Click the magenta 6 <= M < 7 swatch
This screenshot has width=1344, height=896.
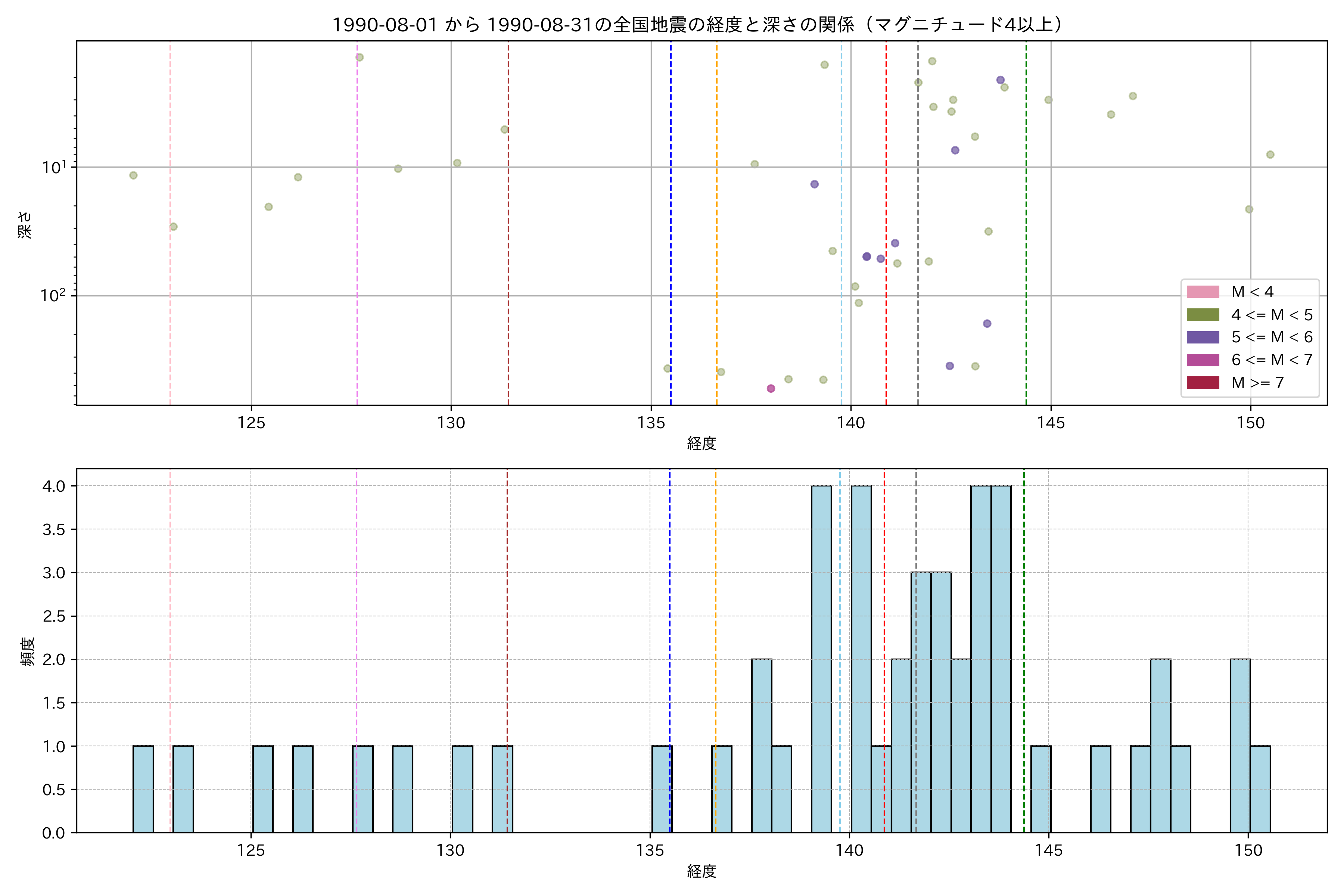click(x=1202, y=360)
